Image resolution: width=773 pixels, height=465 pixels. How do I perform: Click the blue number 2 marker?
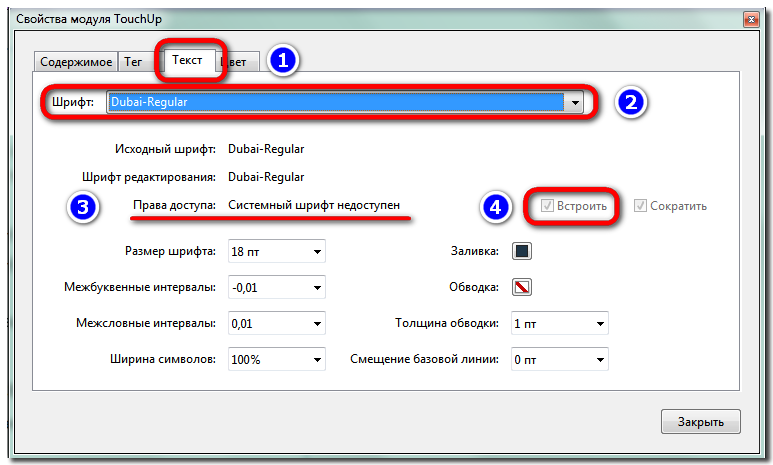(631, 102)
